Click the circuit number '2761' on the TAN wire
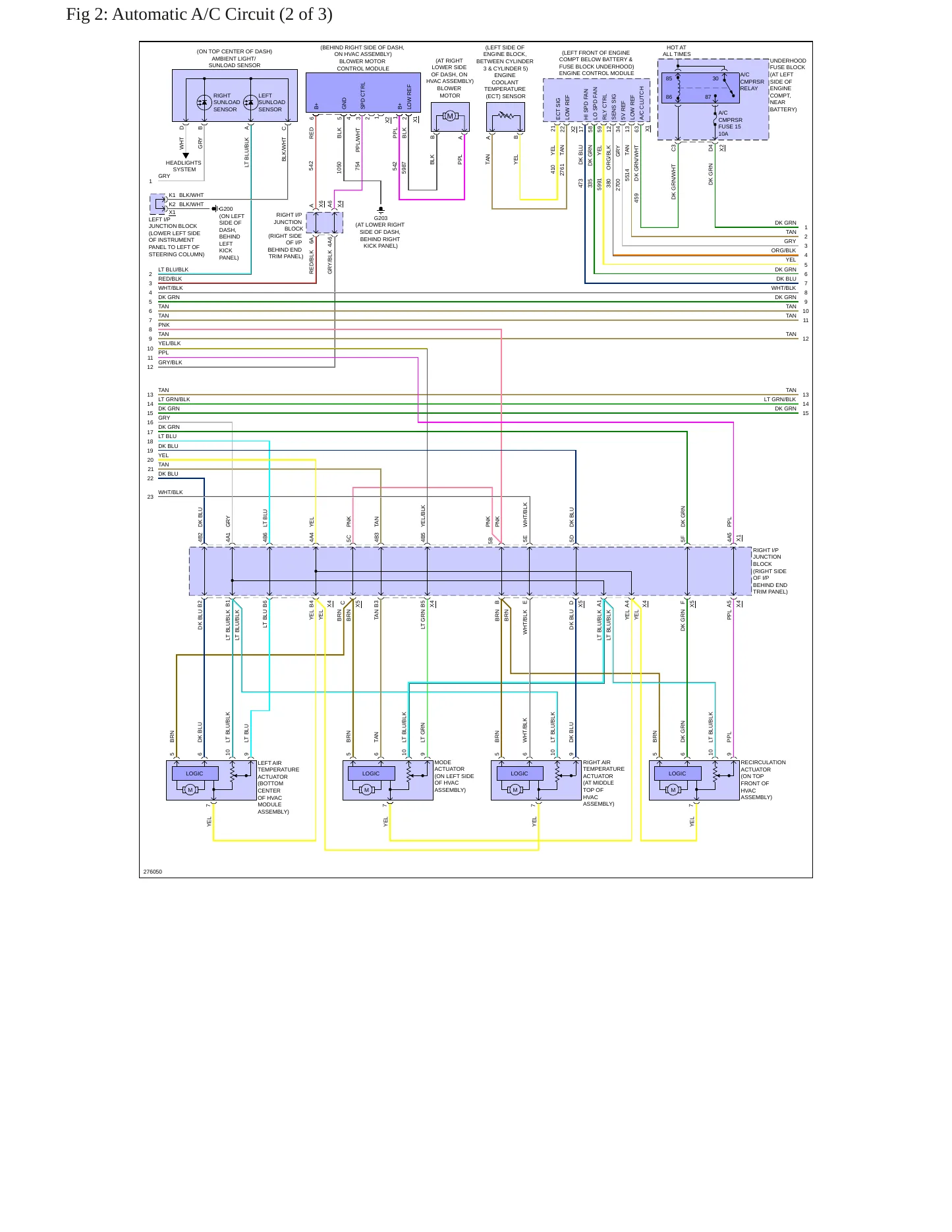Viewport: 952px width, 1232px height. point(562,169)
